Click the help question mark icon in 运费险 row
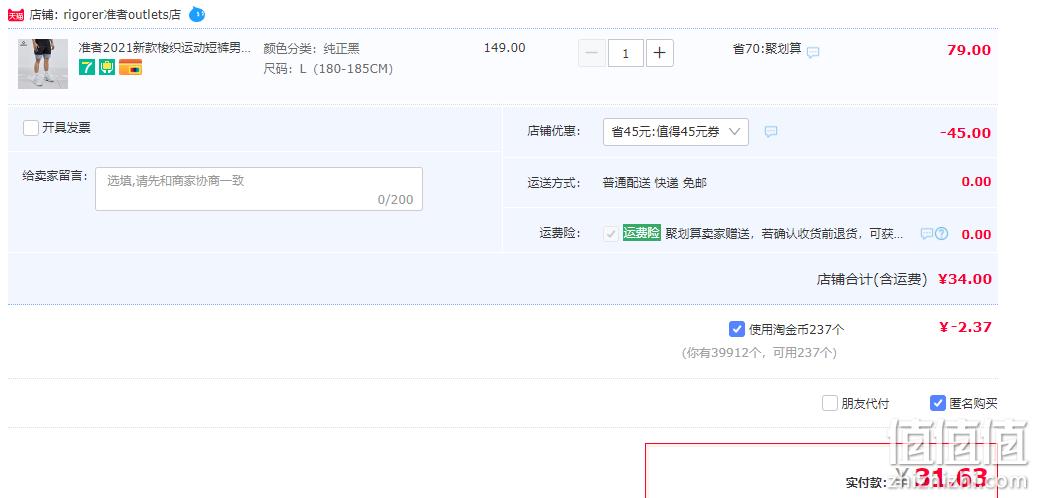Viewport: 1037px width, 498px height. [941, 233]
